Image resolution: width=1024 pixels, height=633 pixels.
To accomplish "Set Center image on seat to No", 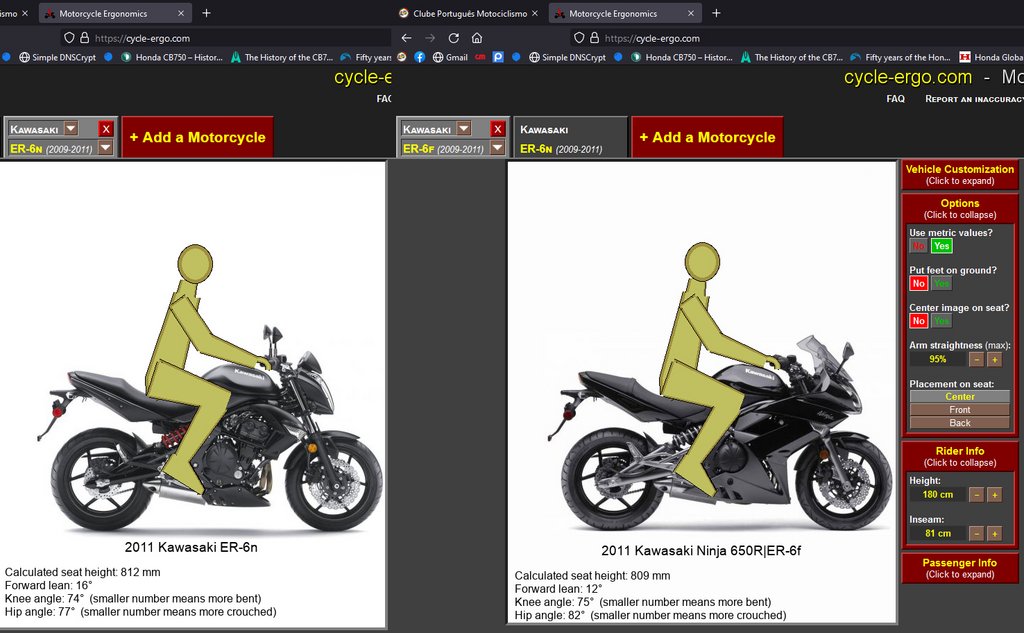I will click(919, 321).
